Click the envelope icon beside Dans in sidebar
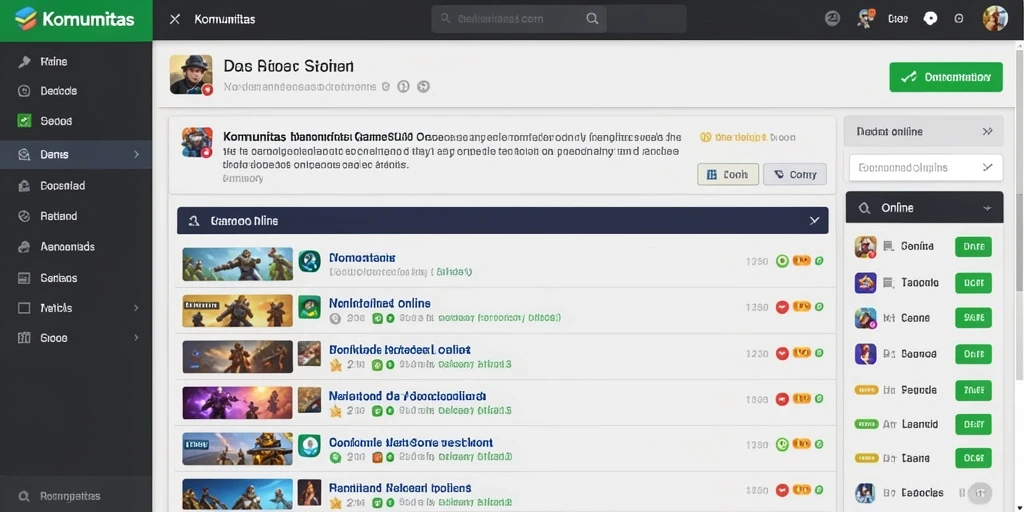Screen dimensions: 1024x512 (x=24, y=155)
